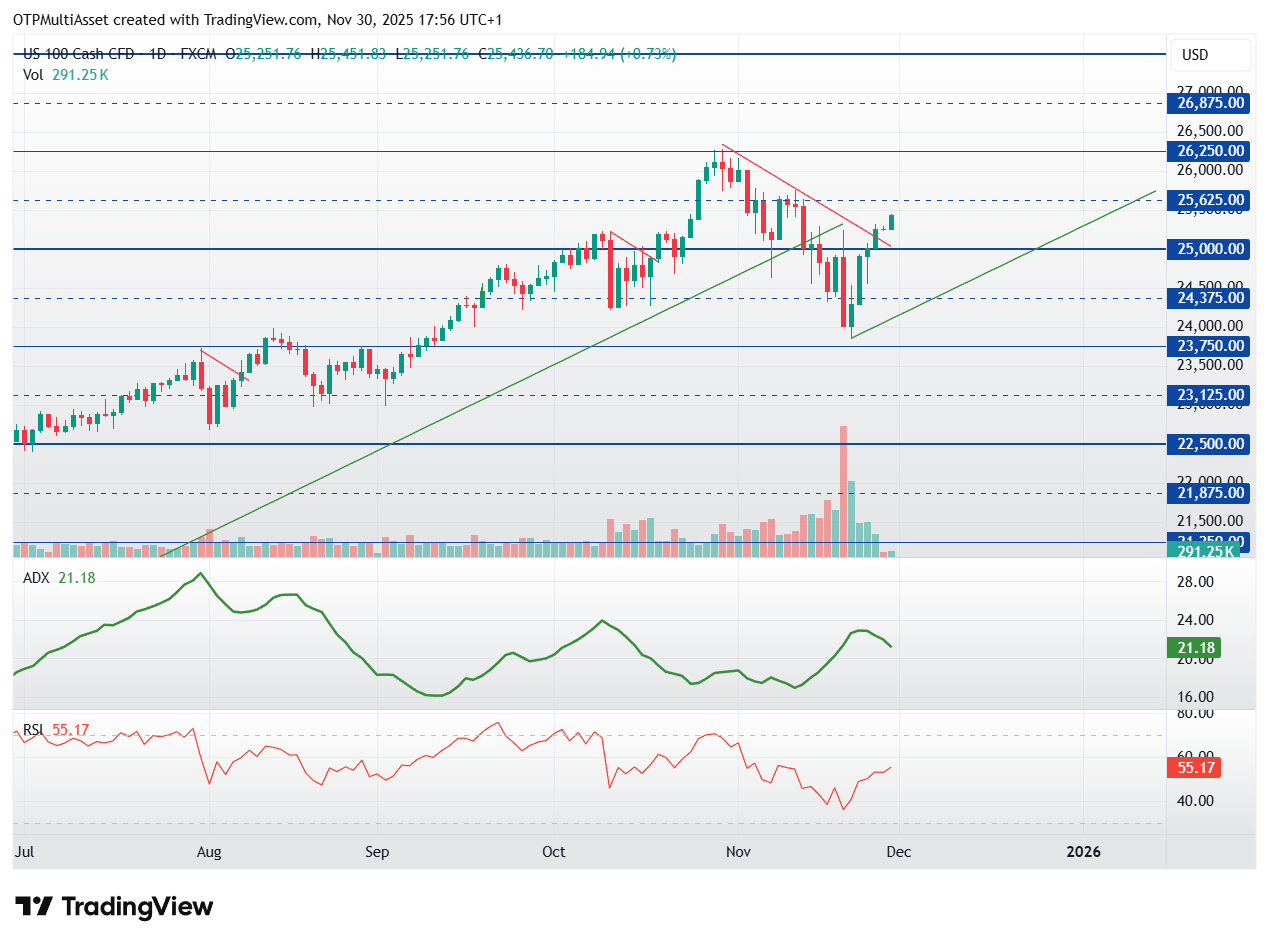Select the most recent green candle
Viewport: 1269px width, 944px height.
[x=891, y=221]
